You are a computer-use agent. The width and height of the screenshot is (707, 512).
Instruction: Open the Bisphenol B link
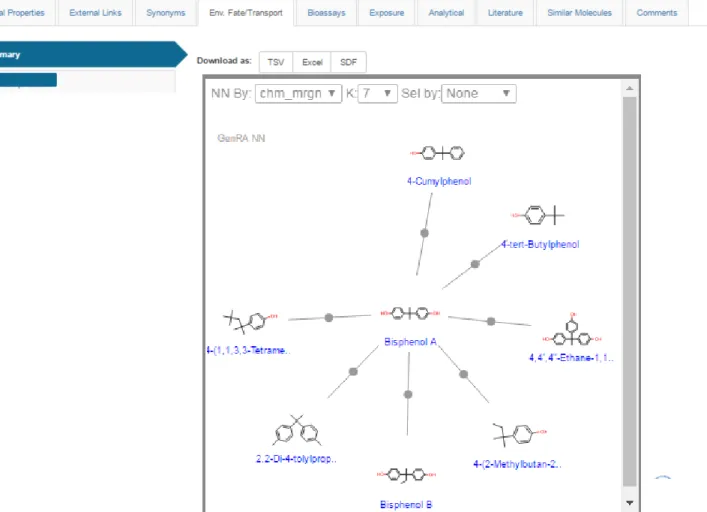click(x=406, y=504)
